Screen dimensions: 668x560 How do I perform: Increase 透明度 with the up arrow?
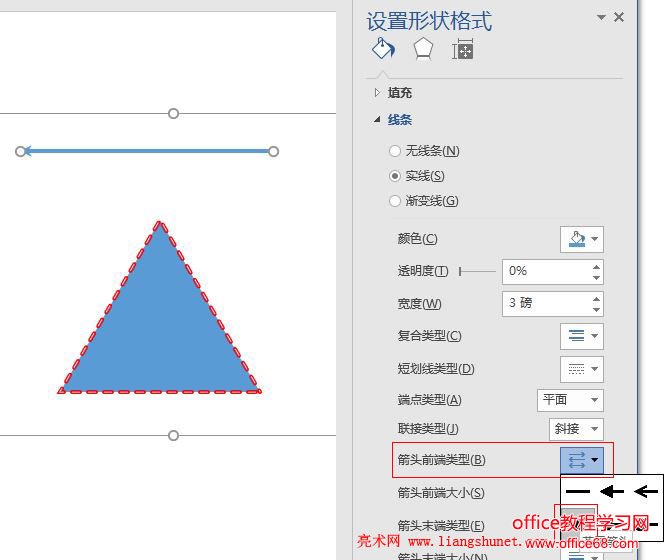point(596,267)
